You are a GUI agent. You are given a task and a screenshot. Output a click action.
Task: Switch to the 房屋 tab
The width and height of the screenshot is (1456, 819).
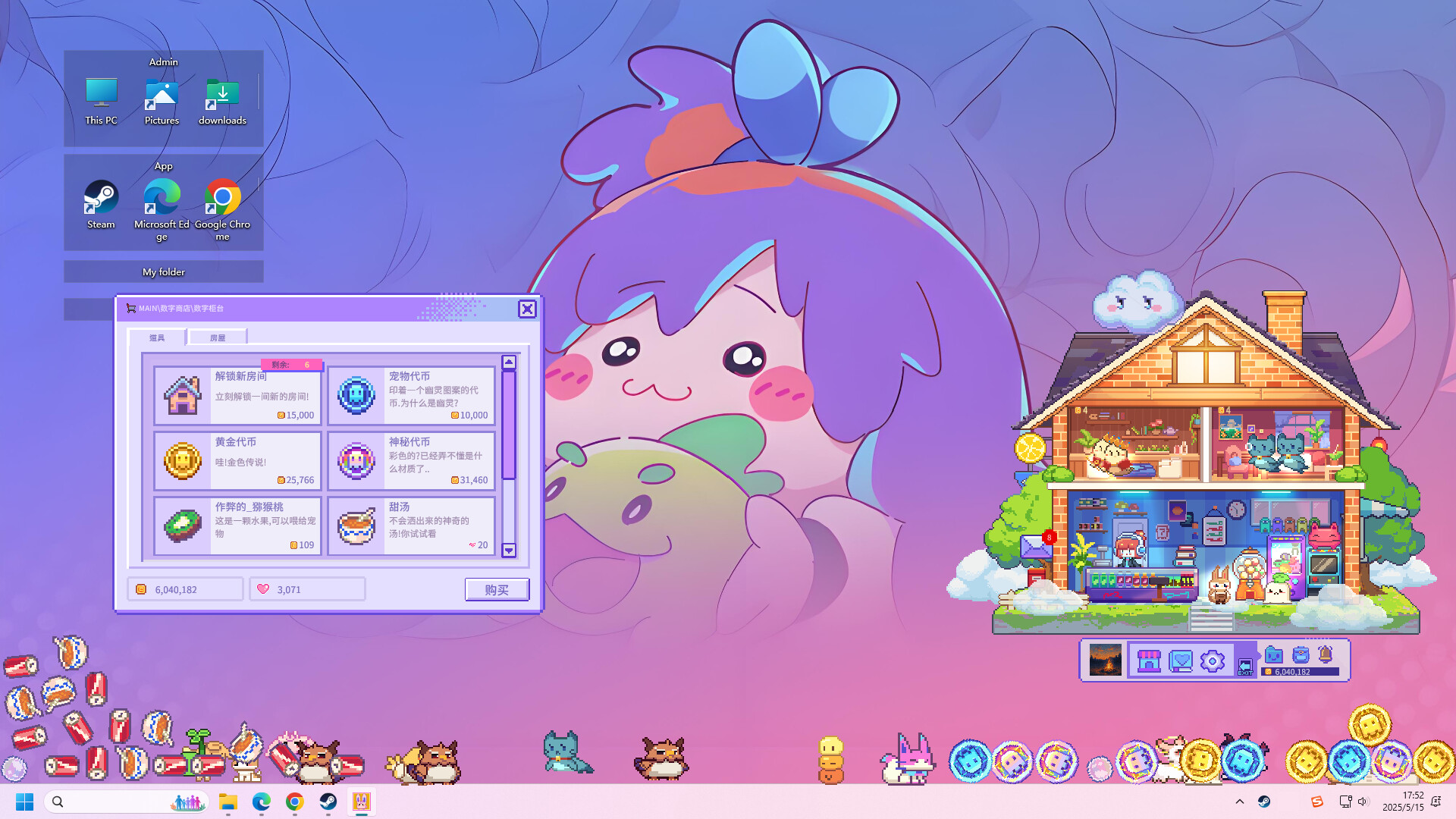pos(218,337)
